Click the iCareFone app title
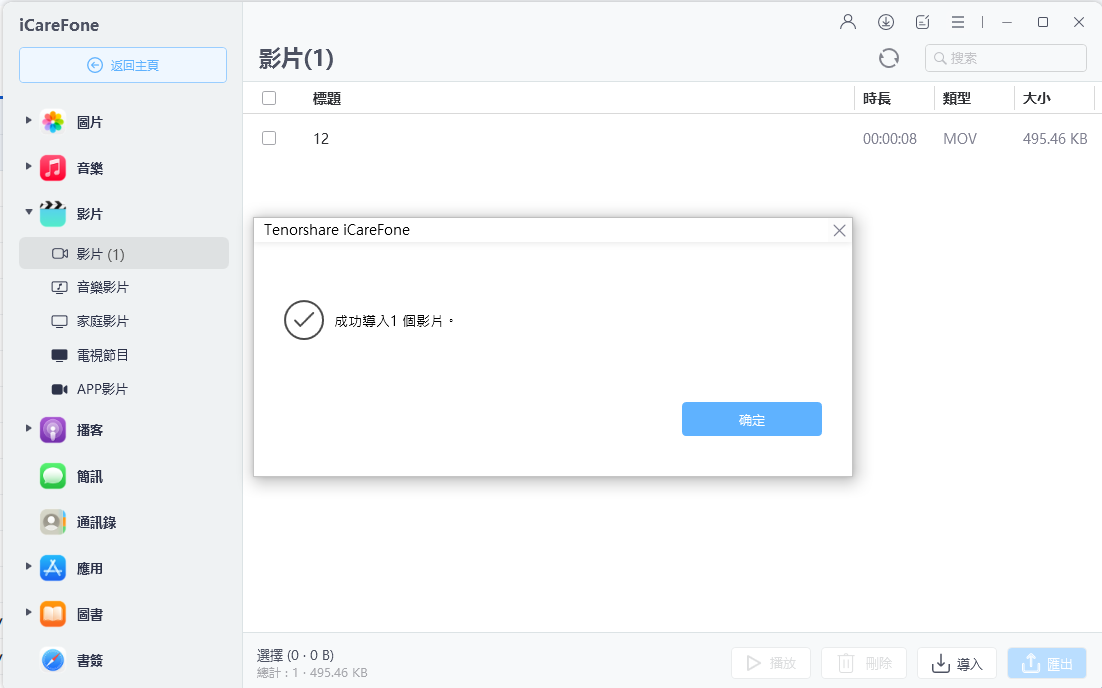 pyautogui.click(x=59, y=25)
